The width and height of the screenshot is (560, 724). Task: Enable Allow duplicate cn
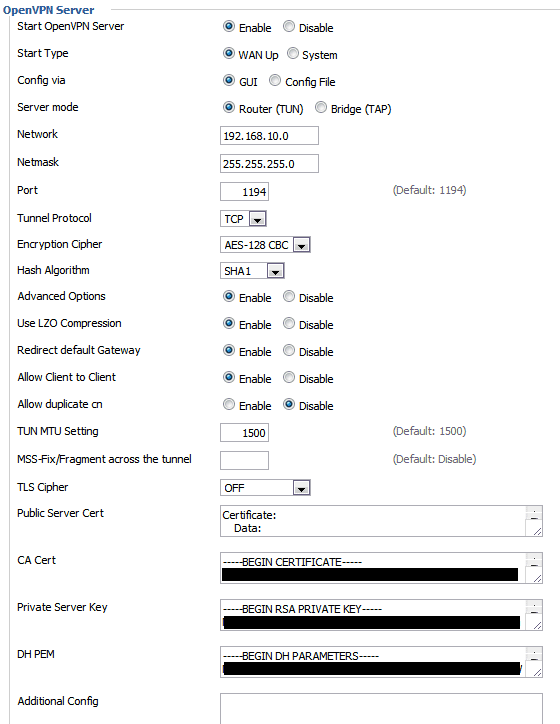coord(229,404)
